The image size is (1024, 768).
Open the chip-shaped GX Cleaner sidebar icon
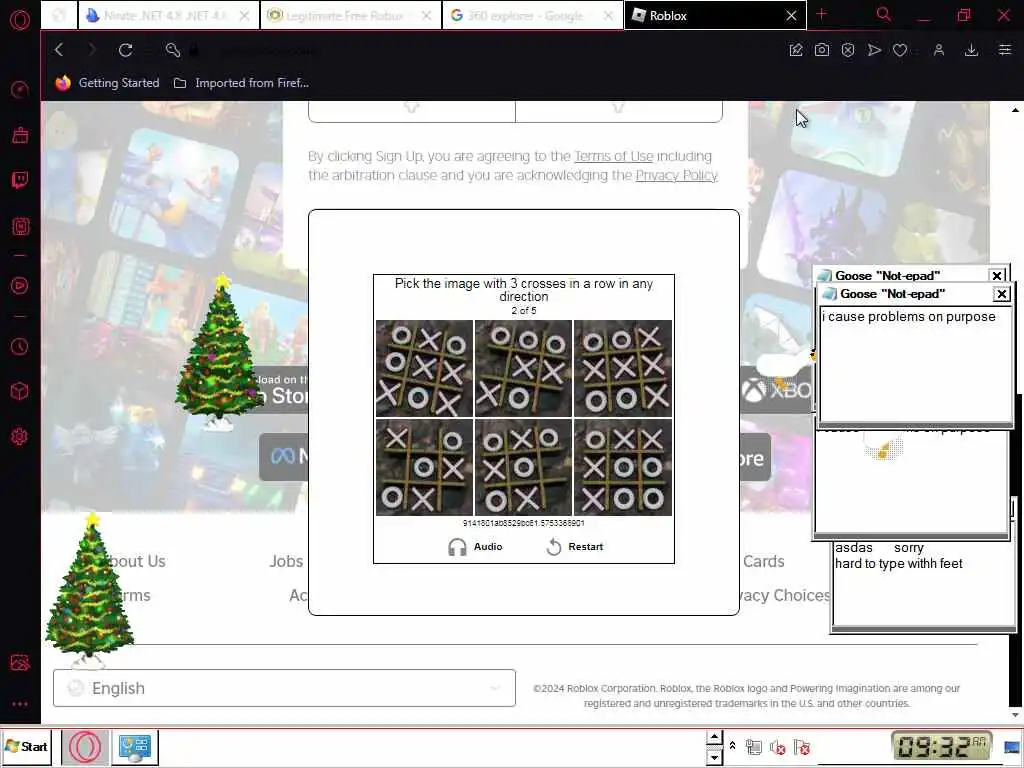(20, 226)
